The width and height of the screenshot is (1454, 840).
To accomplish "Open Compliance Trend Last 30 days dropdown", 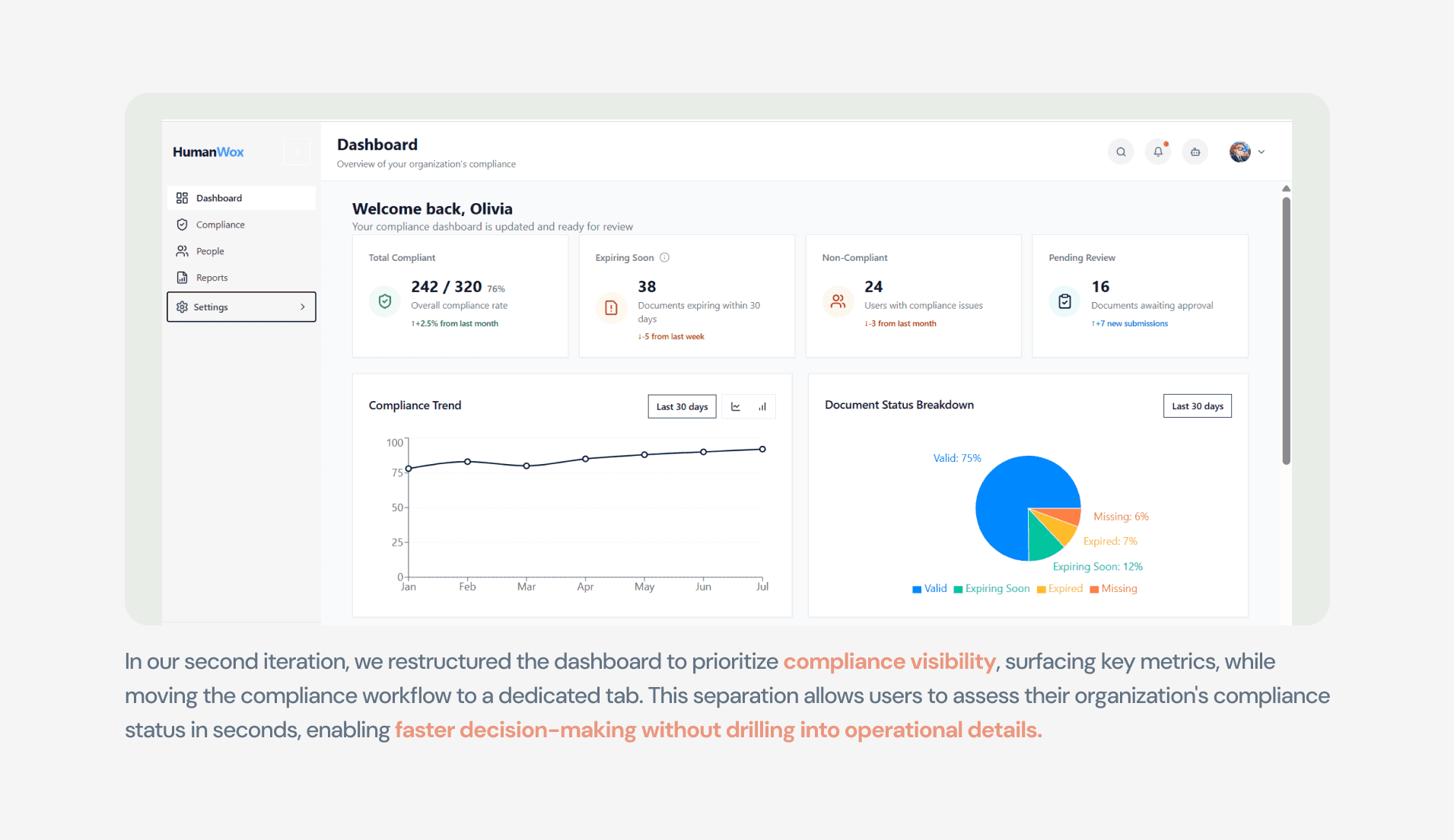I will 682,406.
